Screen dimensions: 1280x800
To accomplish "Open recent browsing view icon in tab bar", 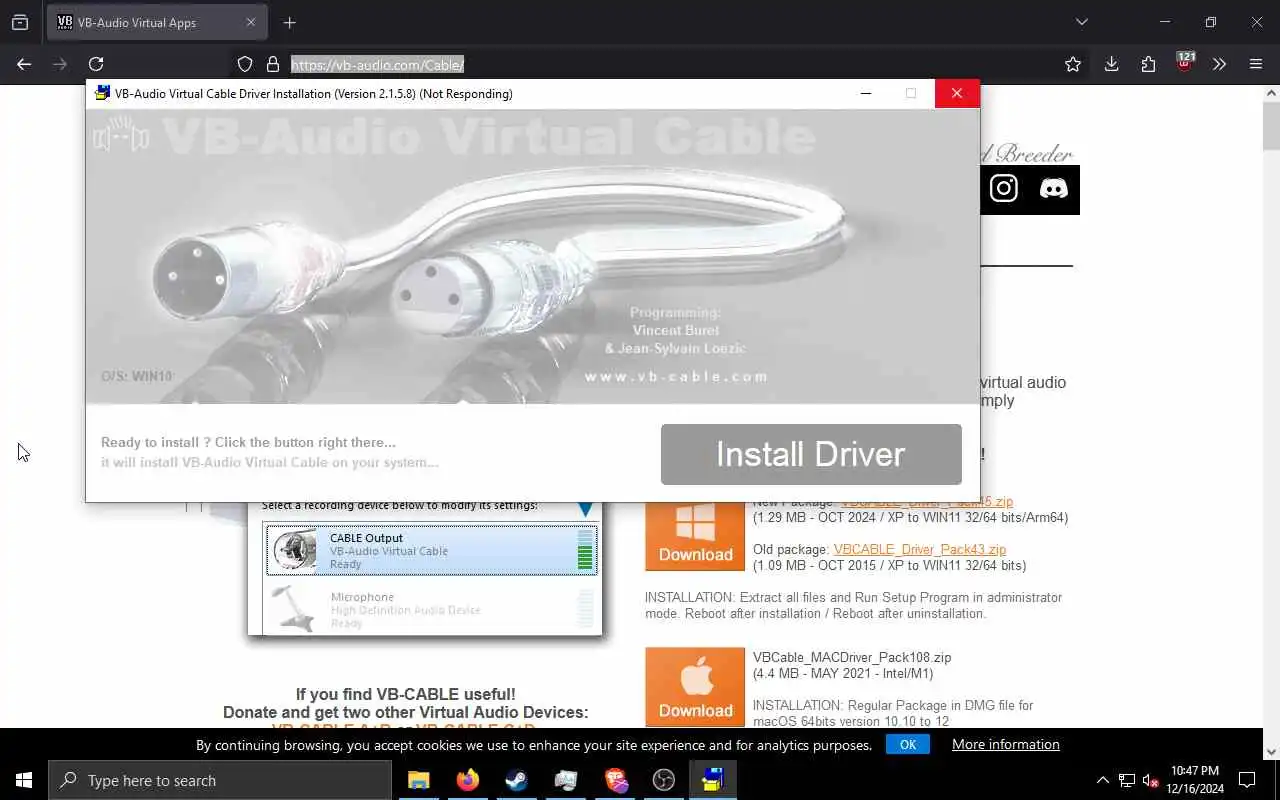I will 20,22.
